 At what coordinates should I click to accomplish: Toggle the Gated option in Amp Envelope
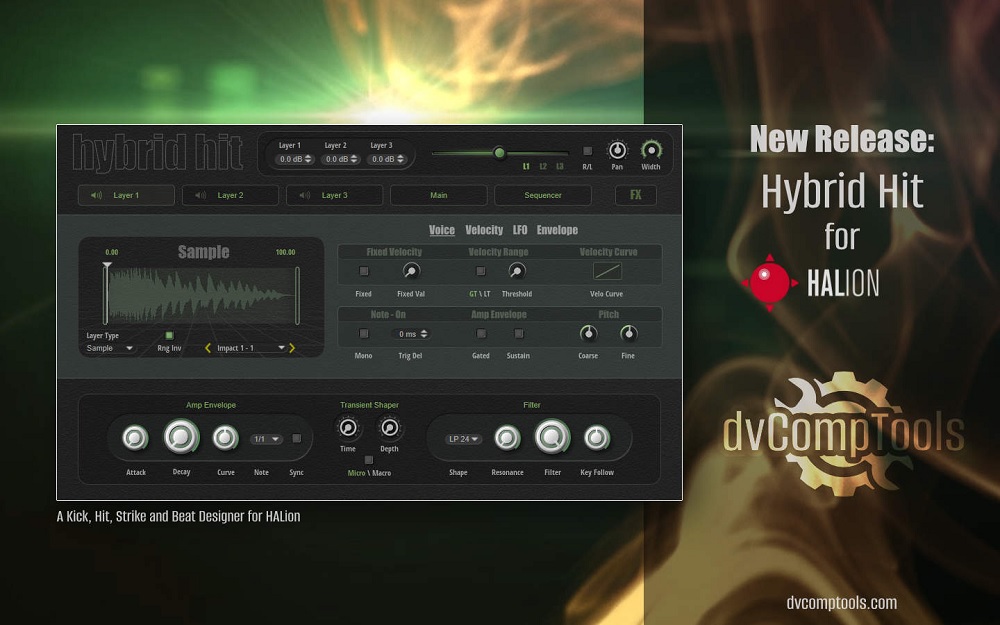coord(480,332)
